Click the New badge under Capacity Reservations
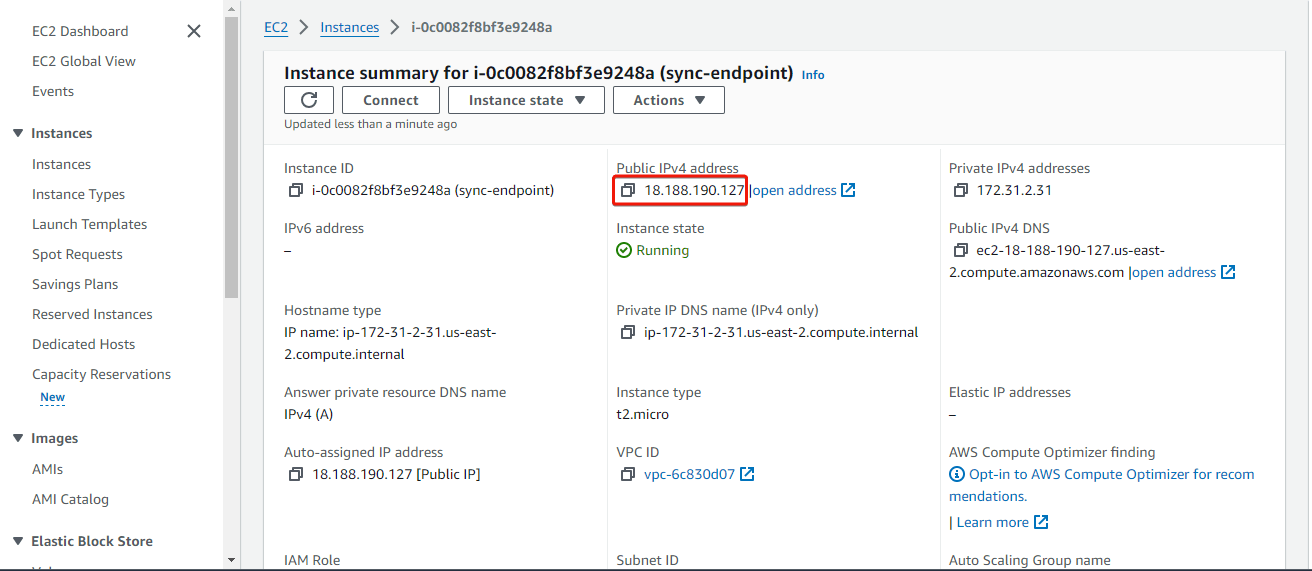Screen dimensions: 1312x571 point(52,397)
